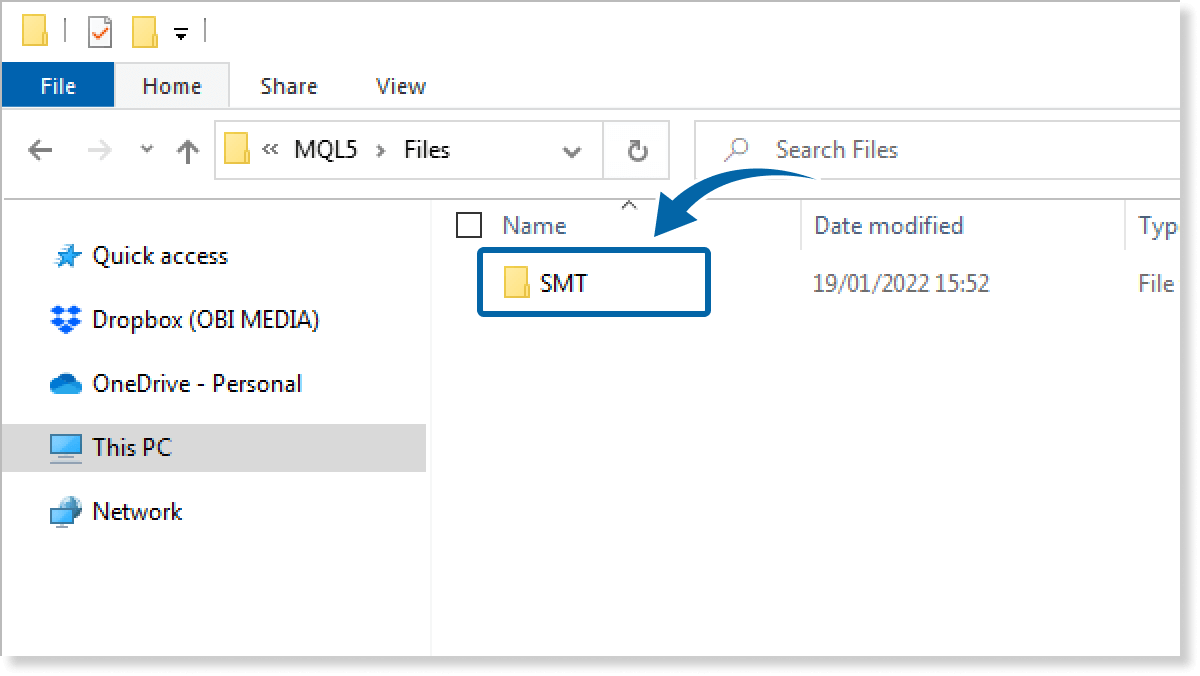Refresh the Files folder view

tap(637, 151)
